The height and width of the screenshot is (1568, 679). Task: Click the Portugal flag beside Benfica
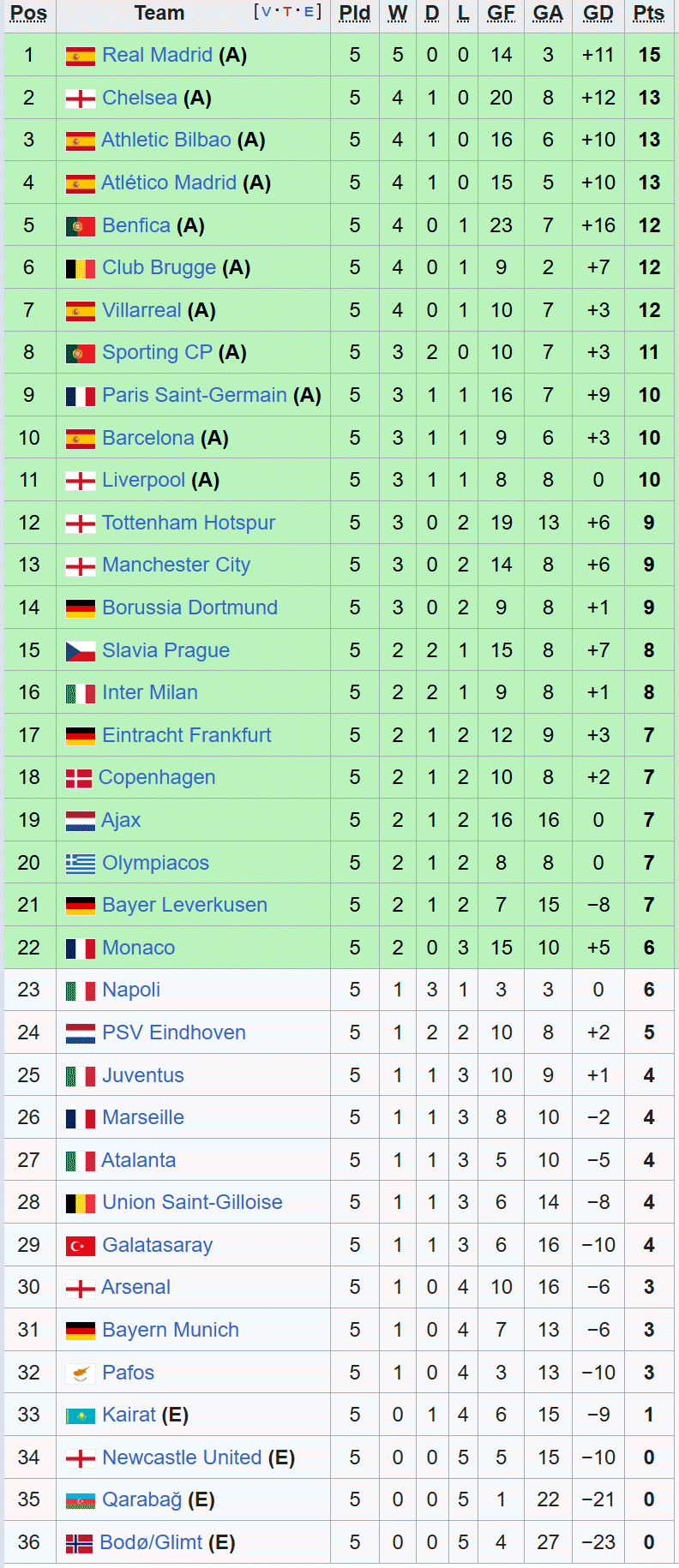tap(81, 226)
